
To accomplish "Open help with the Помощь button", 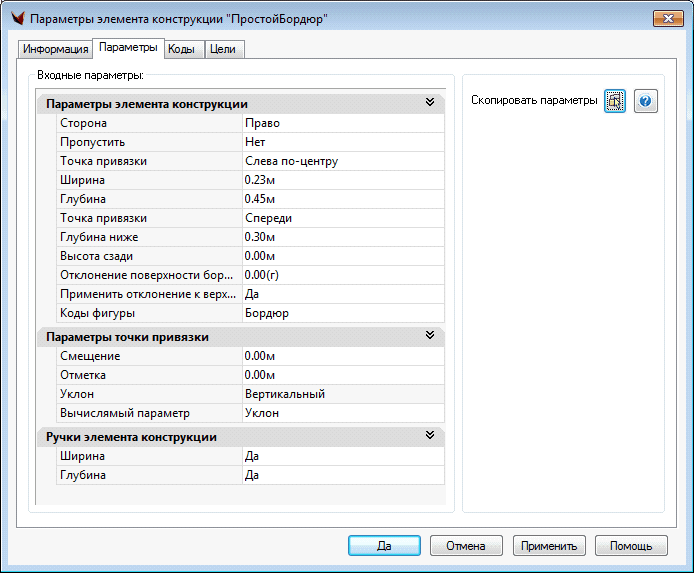I will (630, 546).
